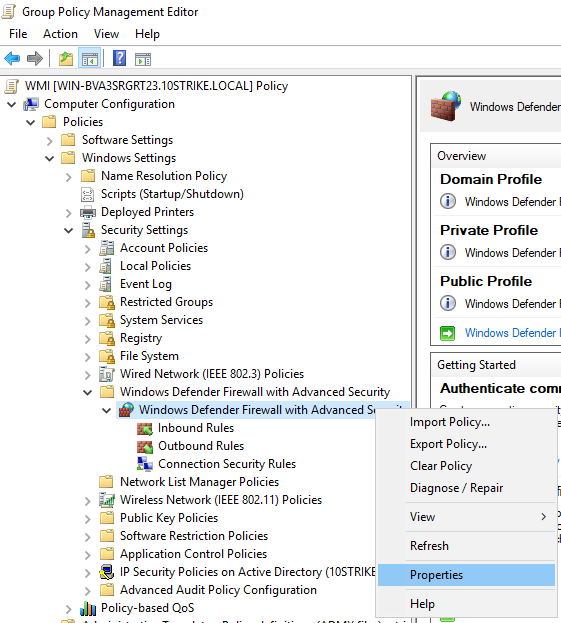Viewport: 561px width, 623px height.
Task: Click the IP Security Policies icon
Action: 106,572
